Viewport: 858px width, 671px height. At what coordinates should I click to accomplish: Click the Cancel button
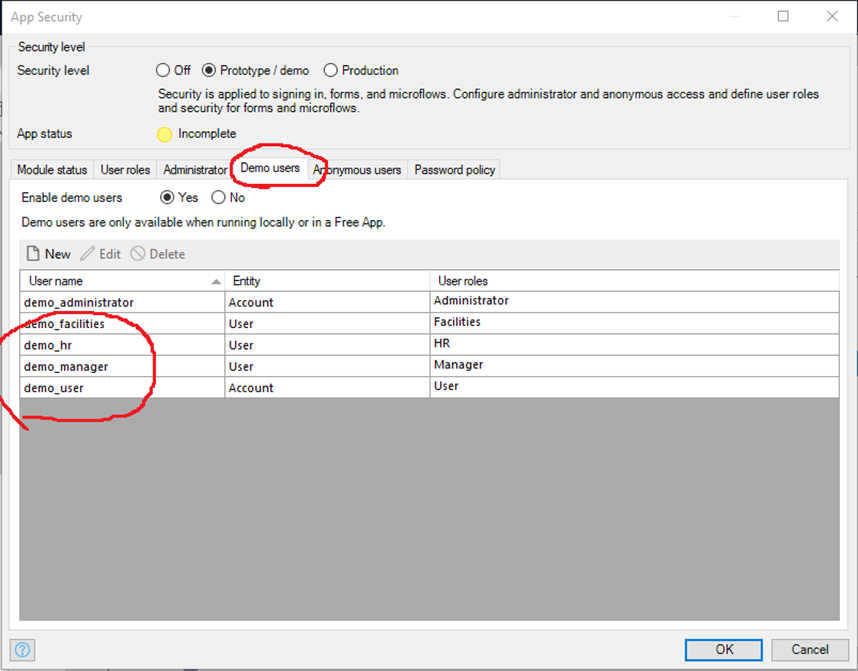[x=809, y=650]
